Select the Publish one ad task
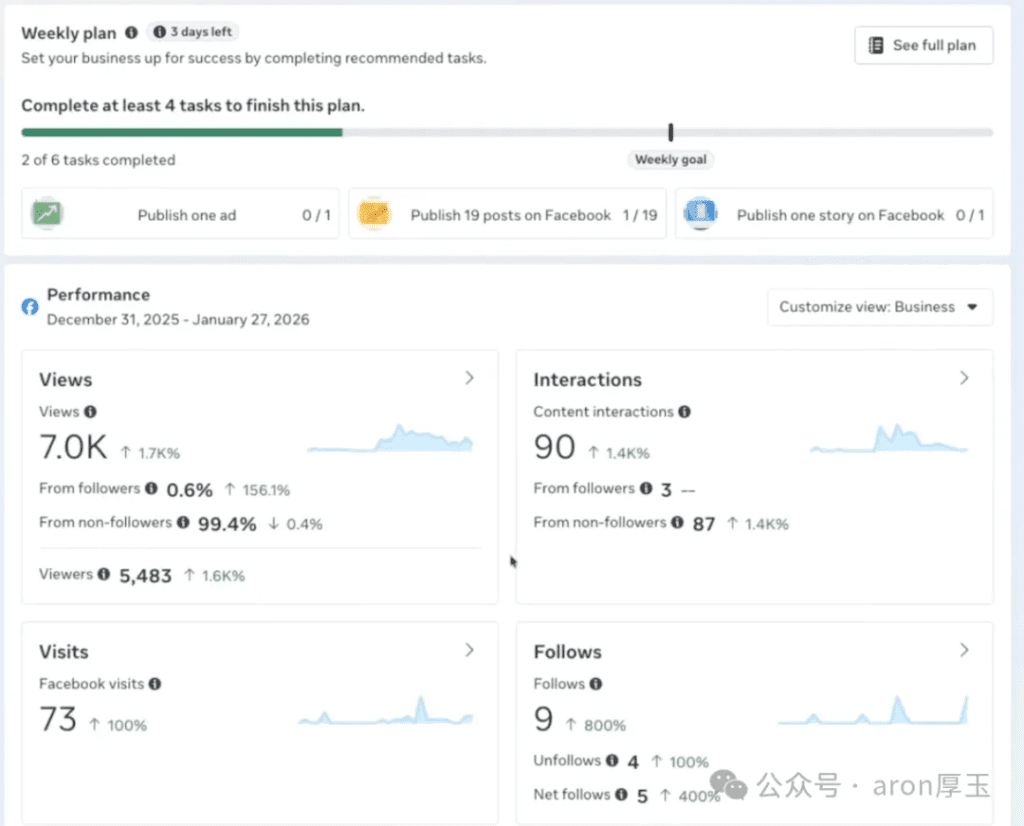Viewport: 1024px width, 826px height. [181, 214]
